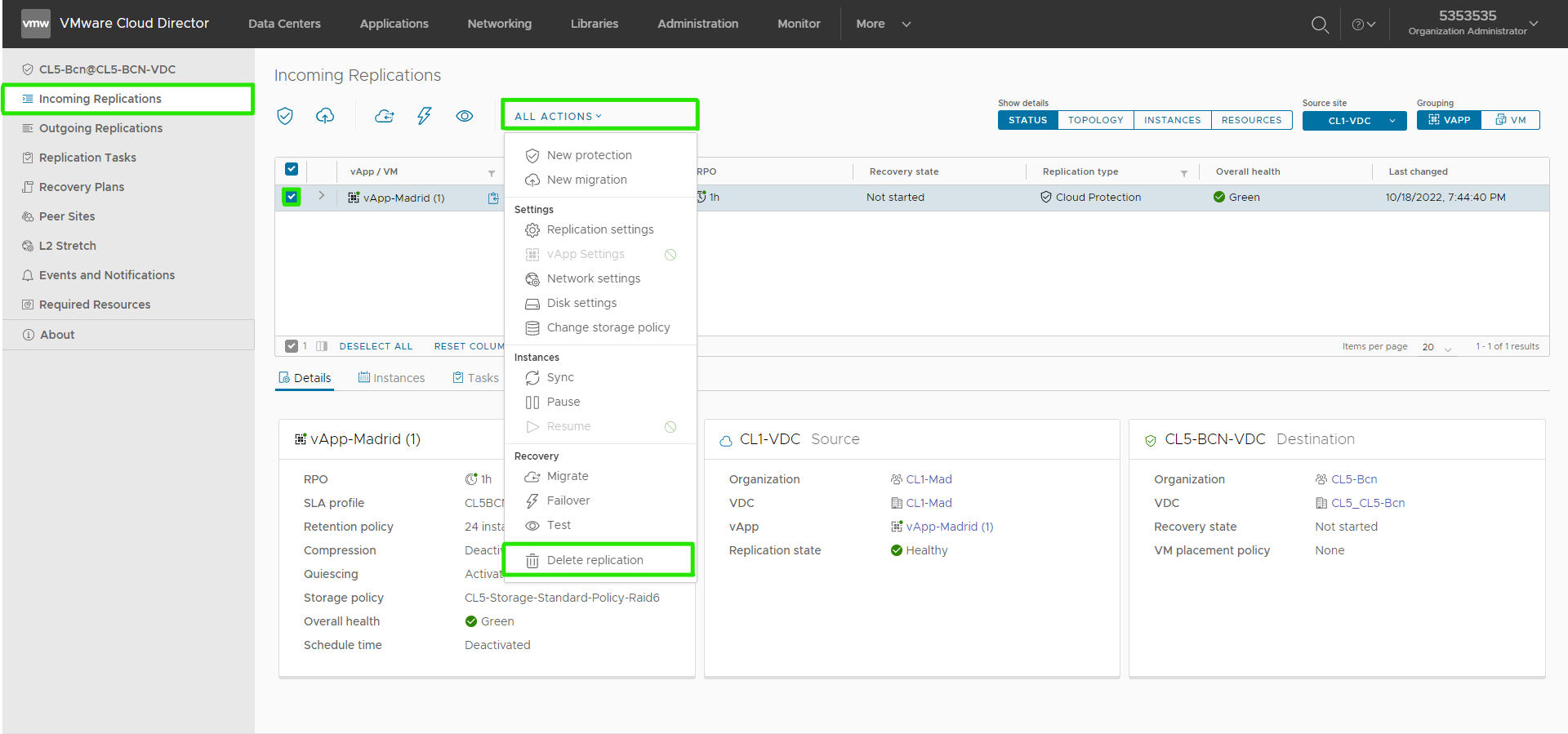The image size is (1568, 734).
Task: Open the global search magnifier icon
Action: point(1320,24)
